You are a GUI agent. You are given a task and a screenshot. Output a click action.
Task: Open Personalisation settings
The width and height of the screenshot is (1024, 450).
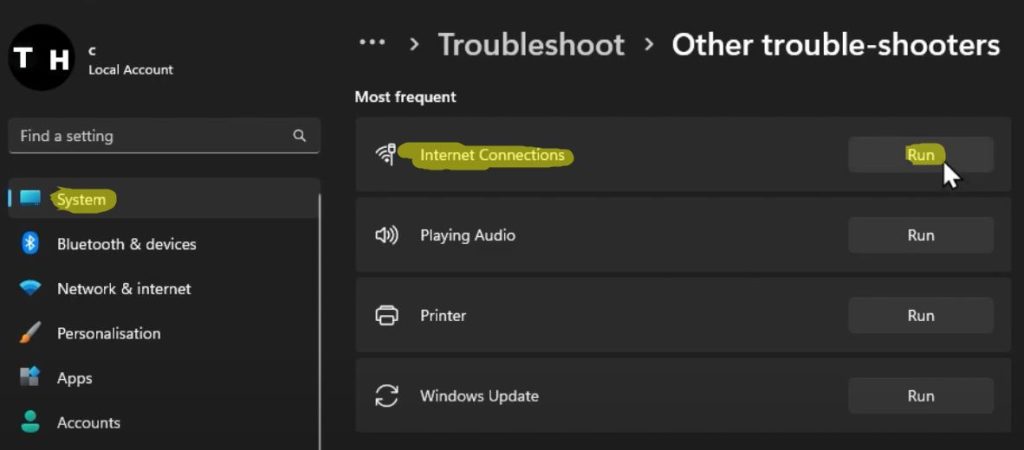(x=163, y=333)
